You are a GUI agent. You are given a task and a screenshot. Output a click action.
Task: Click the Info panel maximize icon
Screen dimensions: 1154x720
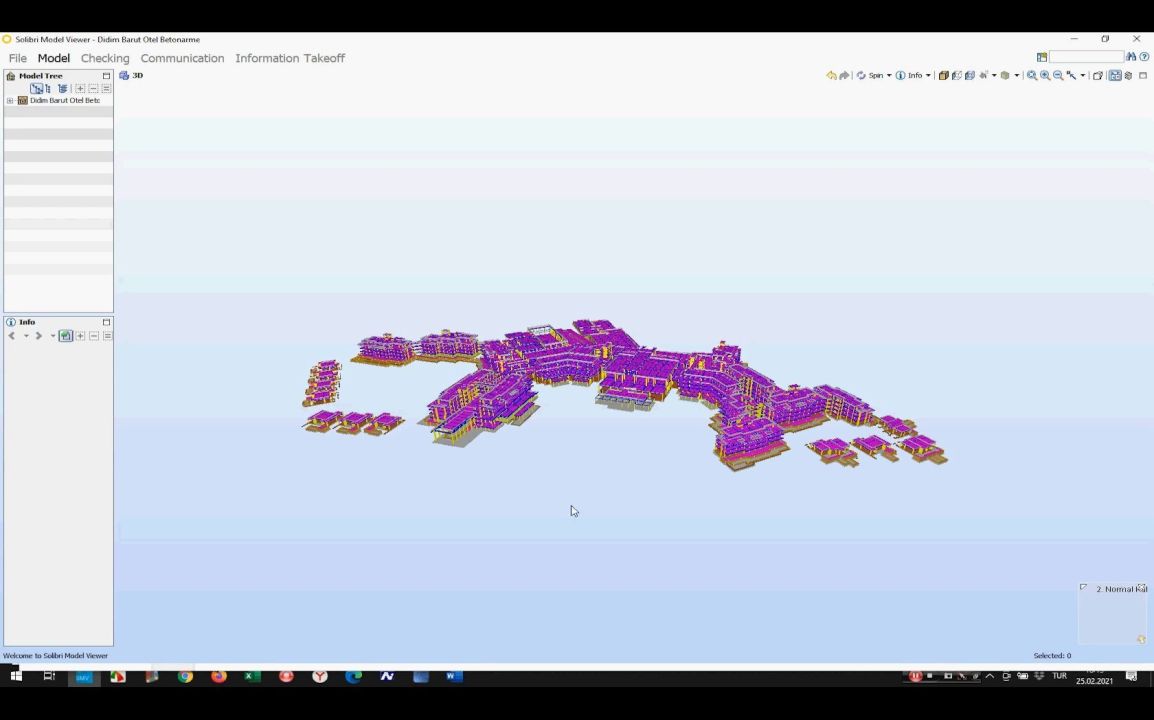[x=106, y=322]
